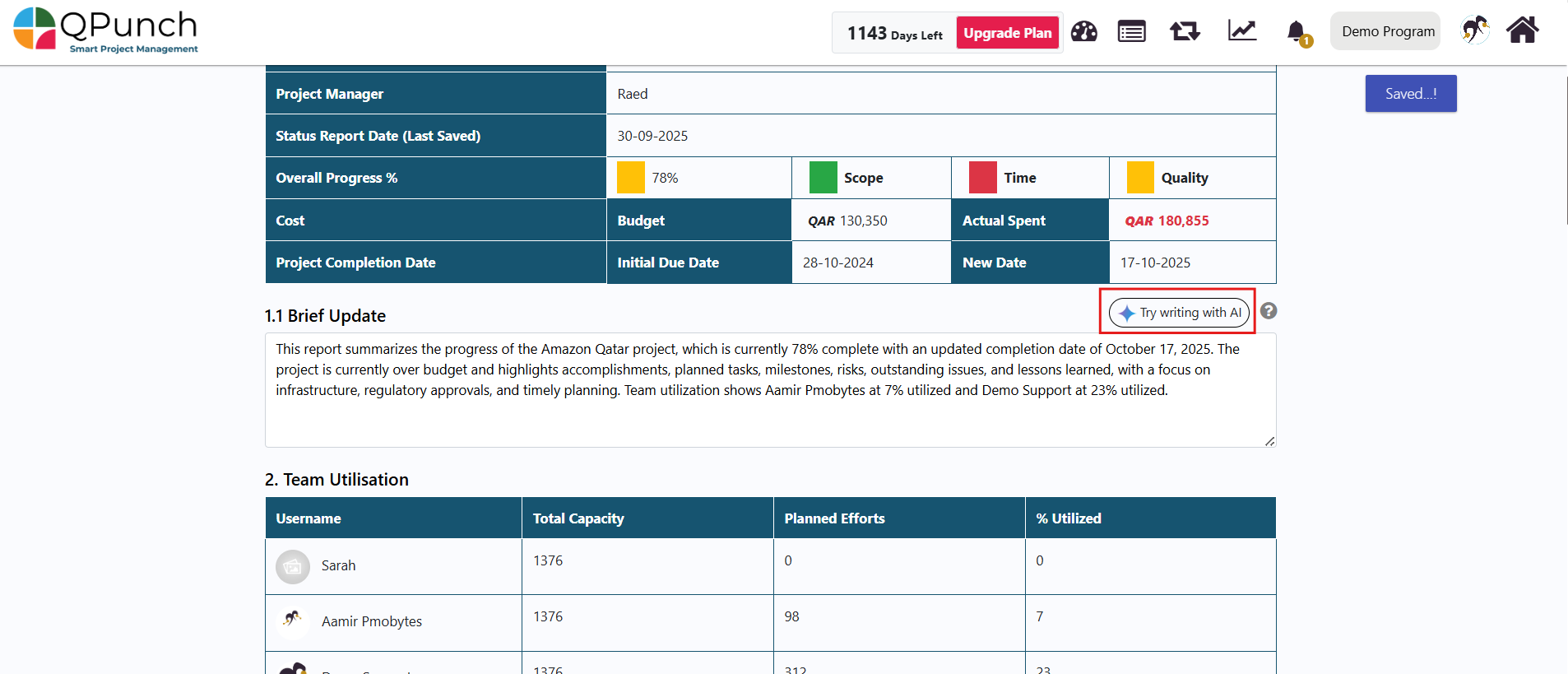This screenshot has height=674, width=1568.
Task: Open the line chart reports icon
Action: (x=1241, y=31)
